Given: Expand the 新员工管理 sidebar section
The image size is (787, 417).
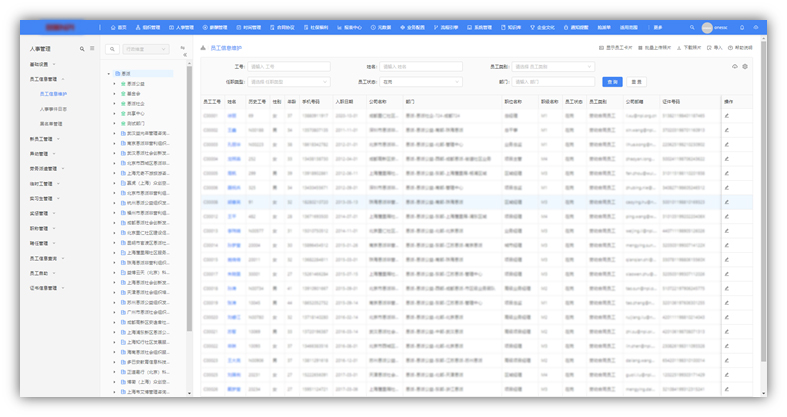Looking at the screenshot, I should [44, 139].
